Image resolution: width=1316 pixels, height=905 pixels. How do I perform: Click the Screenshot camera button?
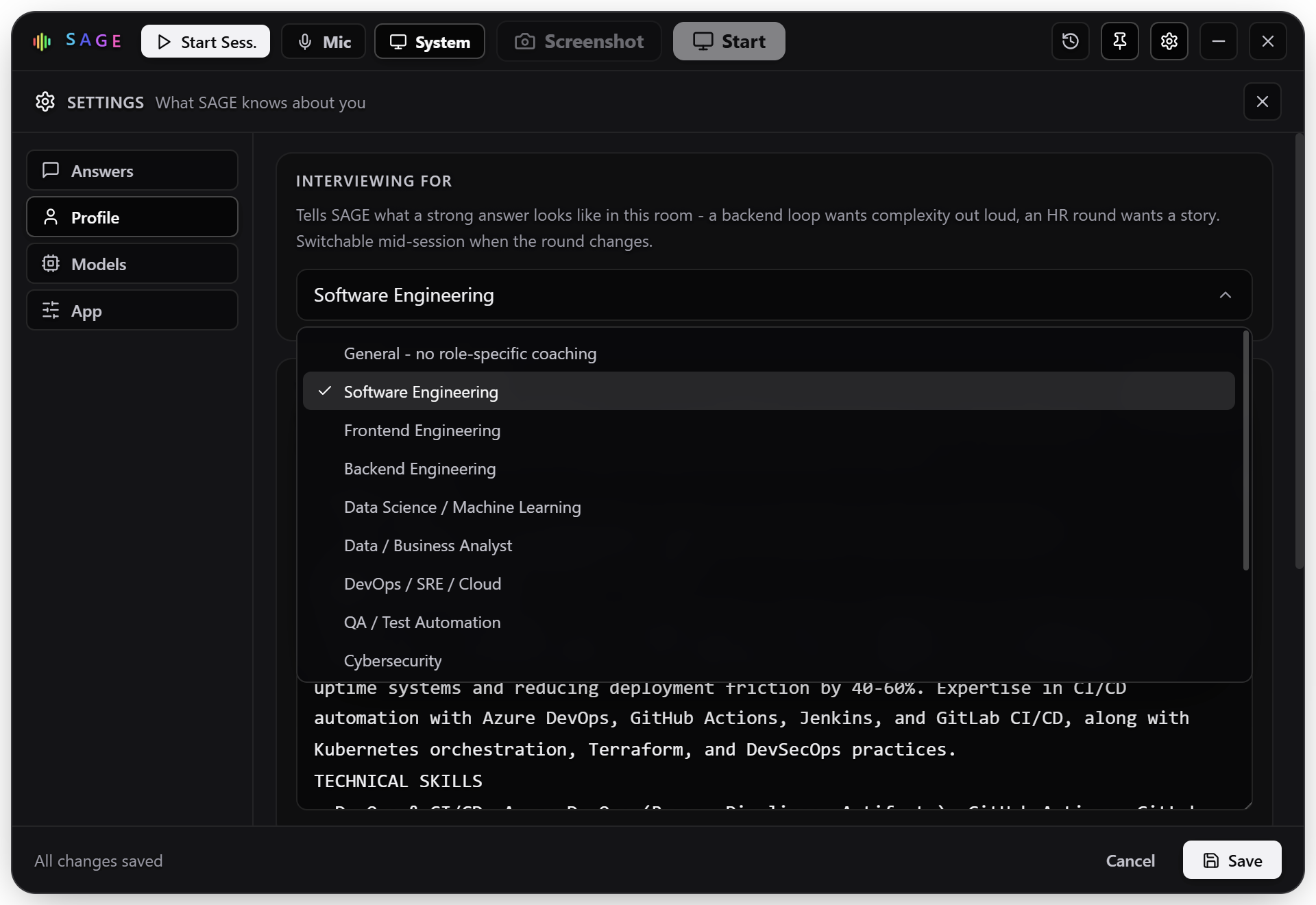point(579,41)
